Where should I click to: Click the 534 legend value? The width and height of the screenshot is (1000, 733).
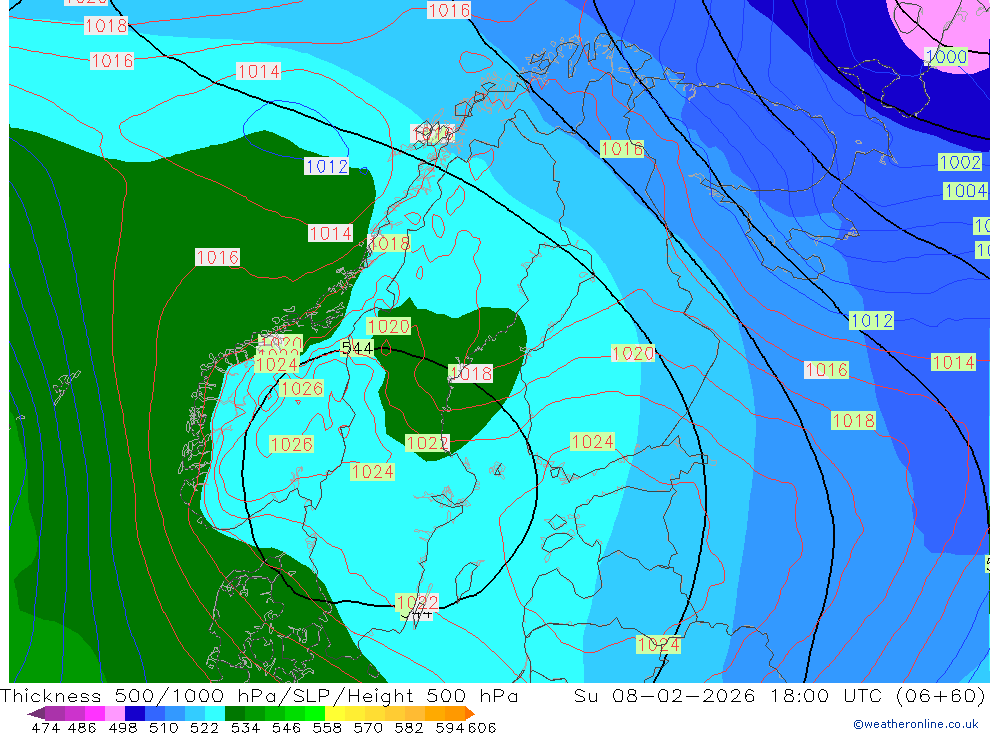point(246,727)
